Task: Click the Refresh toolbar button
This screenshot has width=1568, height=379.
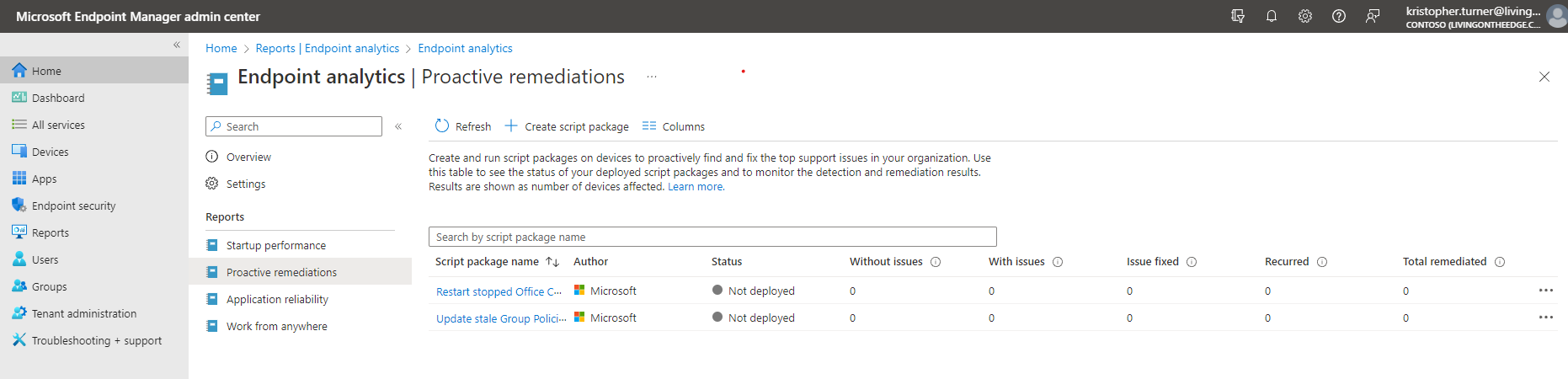Action: click(463, 126)
